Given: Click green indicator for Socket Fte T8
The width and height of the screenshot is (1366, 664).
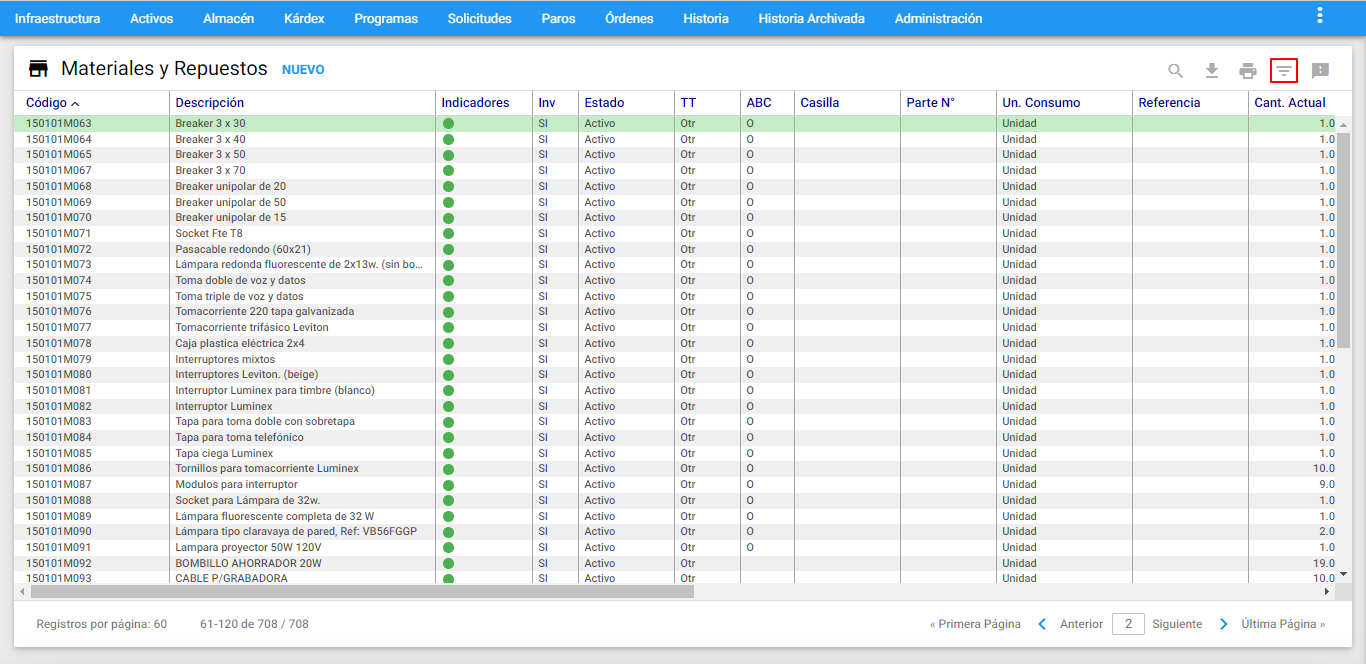Looking at the screenshot, I should (x=448, y=234).
